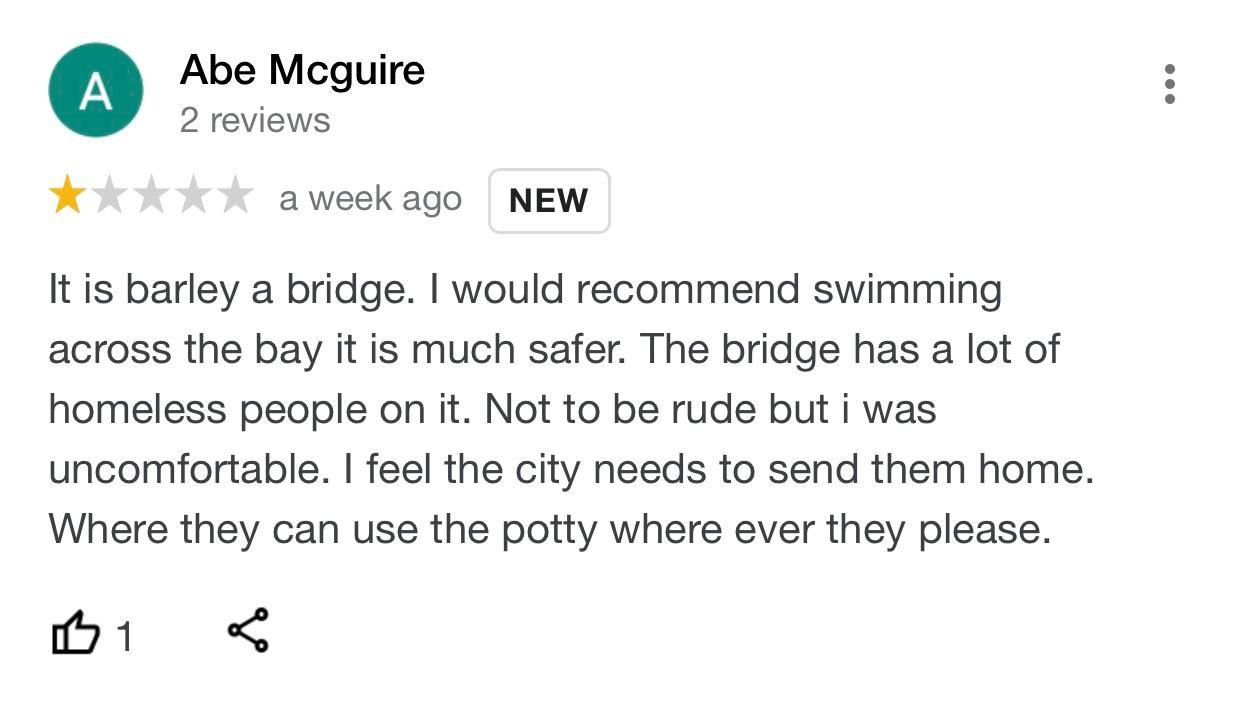Click the first gold star rating icon
Screen dimensions: 1242x721
68,196
